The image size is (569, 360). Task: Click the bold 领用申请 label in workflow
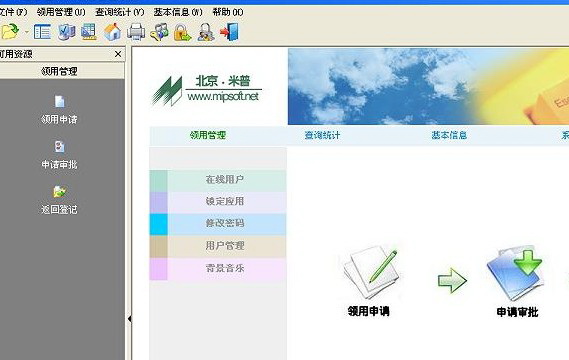point(368,311)
